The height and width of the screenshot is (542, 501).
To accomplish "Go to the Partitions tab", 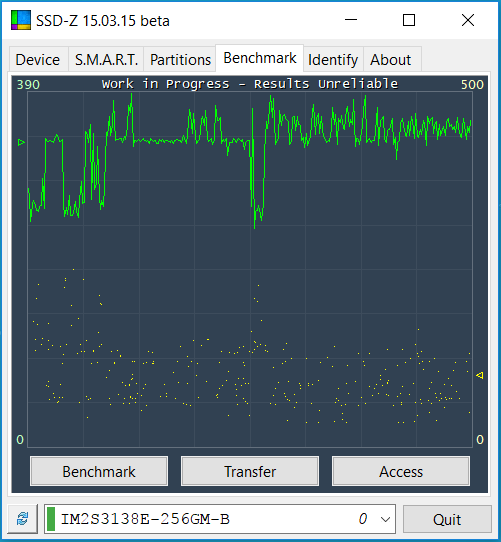I will coord(180,59).
